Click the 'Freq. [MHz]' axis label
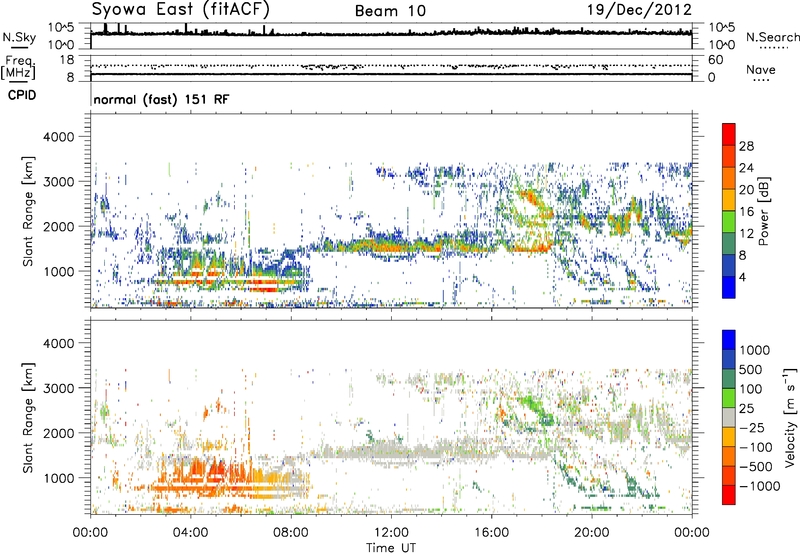Image resolution: width=800 pixels, height=554 pixels. tap(19, 67)
